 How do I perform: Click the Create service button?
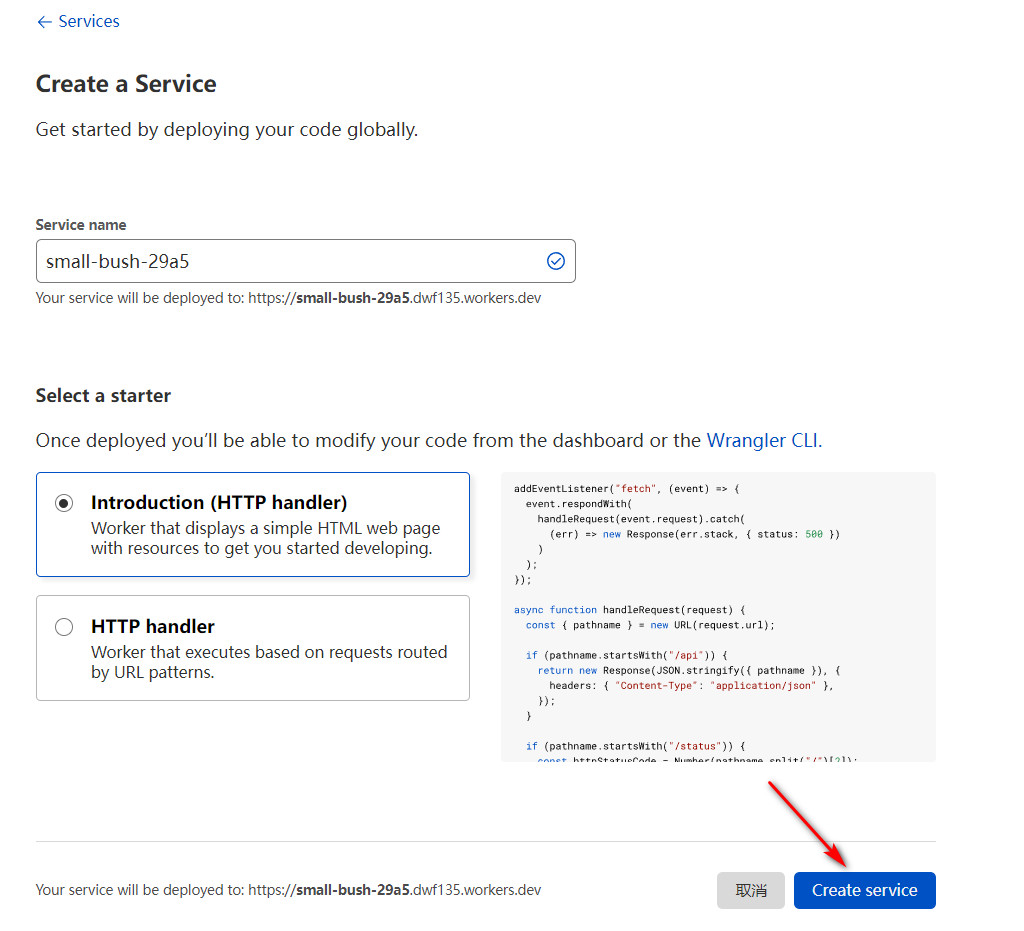pyautogui.click(x=865, y=891)
